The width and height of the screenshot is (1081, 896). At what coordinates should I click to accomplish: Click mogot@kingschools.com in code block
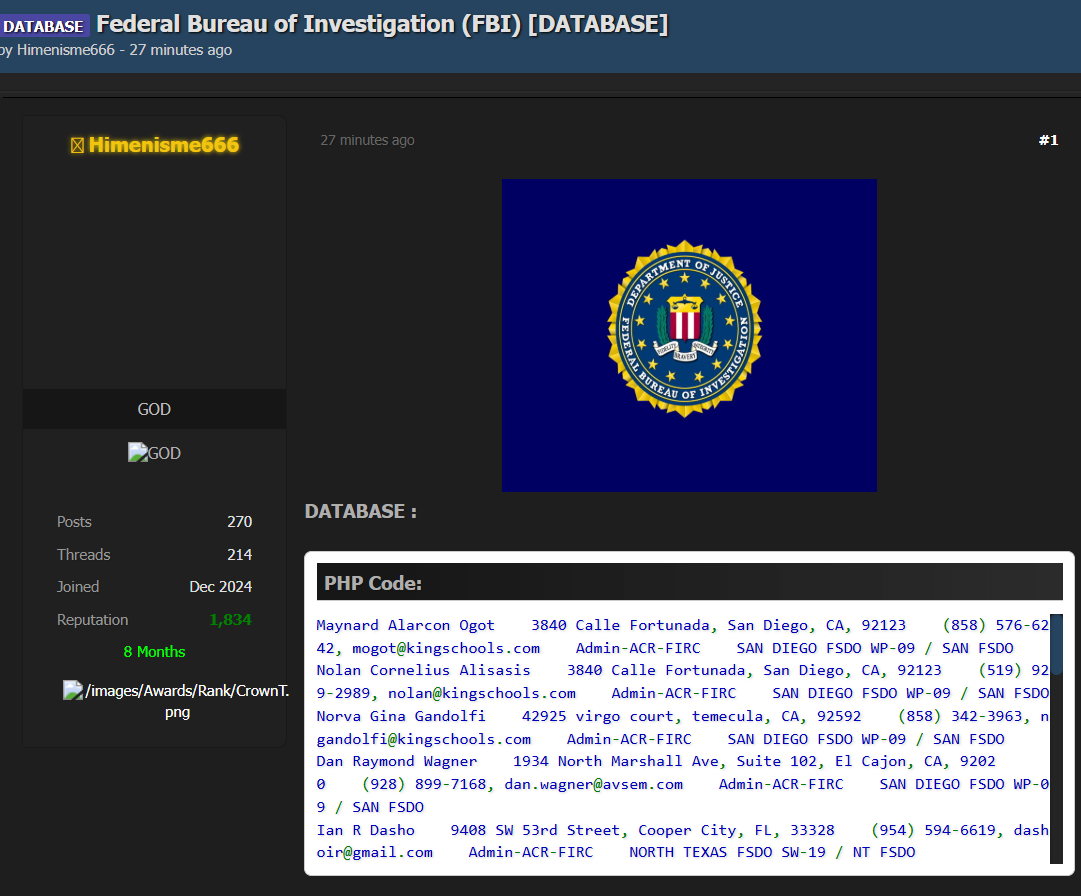[446, 649]
